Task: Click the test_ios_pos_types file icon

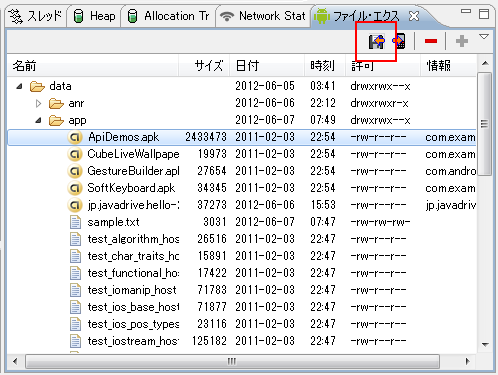Action: click(75, 324)
